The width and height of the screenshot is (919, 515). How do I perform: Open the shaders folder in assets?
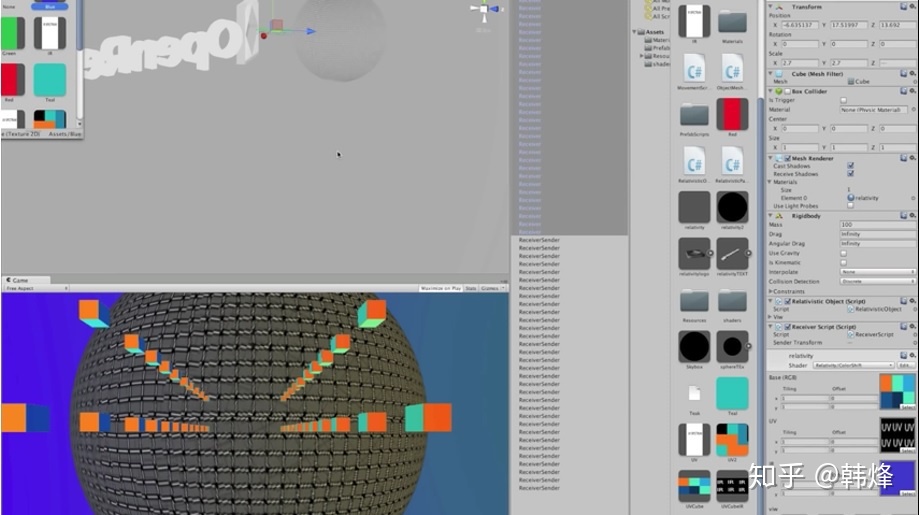732,301
